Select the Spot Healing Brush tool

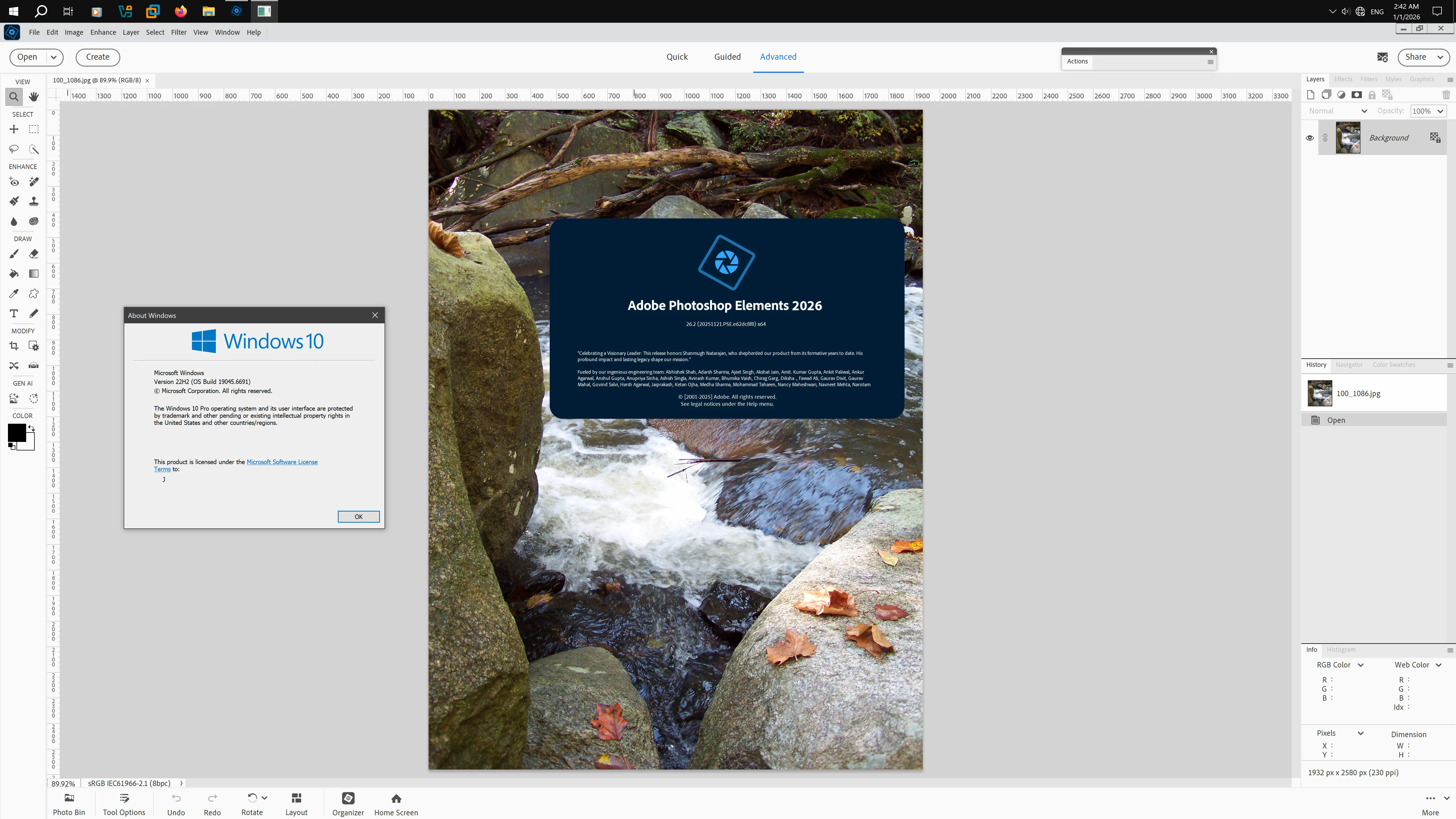pyautogui.click(x=34, y=182)
